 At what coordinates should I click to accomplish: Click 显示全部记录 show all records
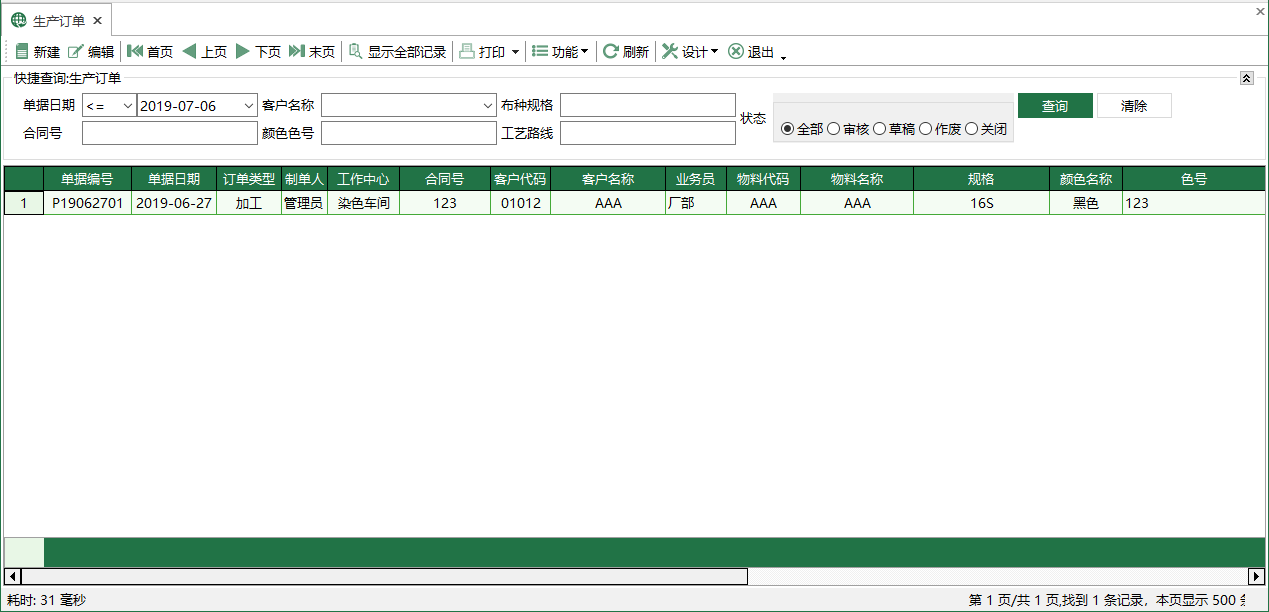tap(397, 52)
